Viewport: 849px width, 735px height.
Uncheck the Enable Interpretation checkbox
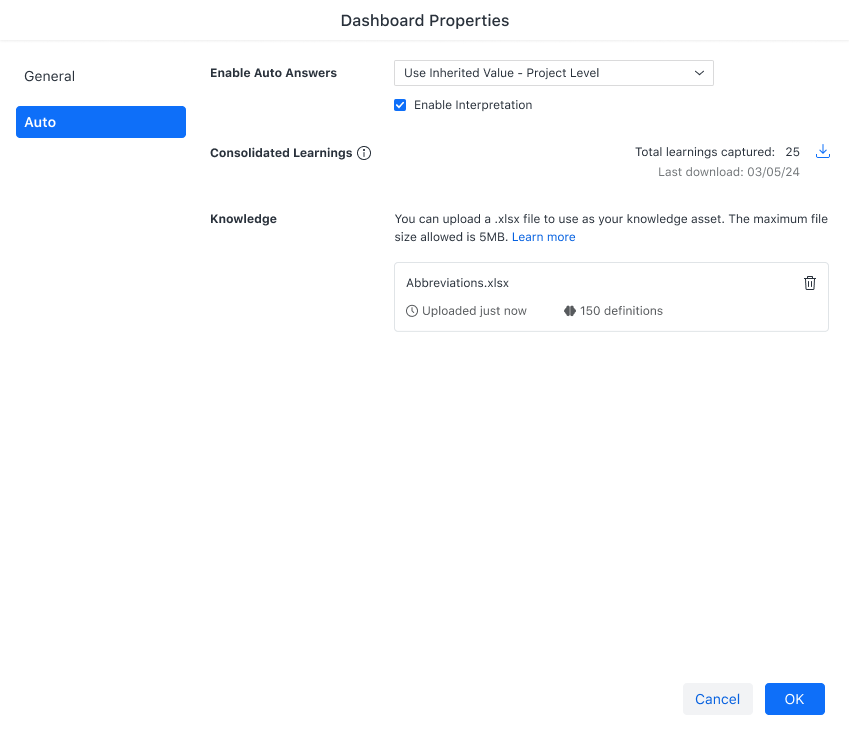(400, 105)
